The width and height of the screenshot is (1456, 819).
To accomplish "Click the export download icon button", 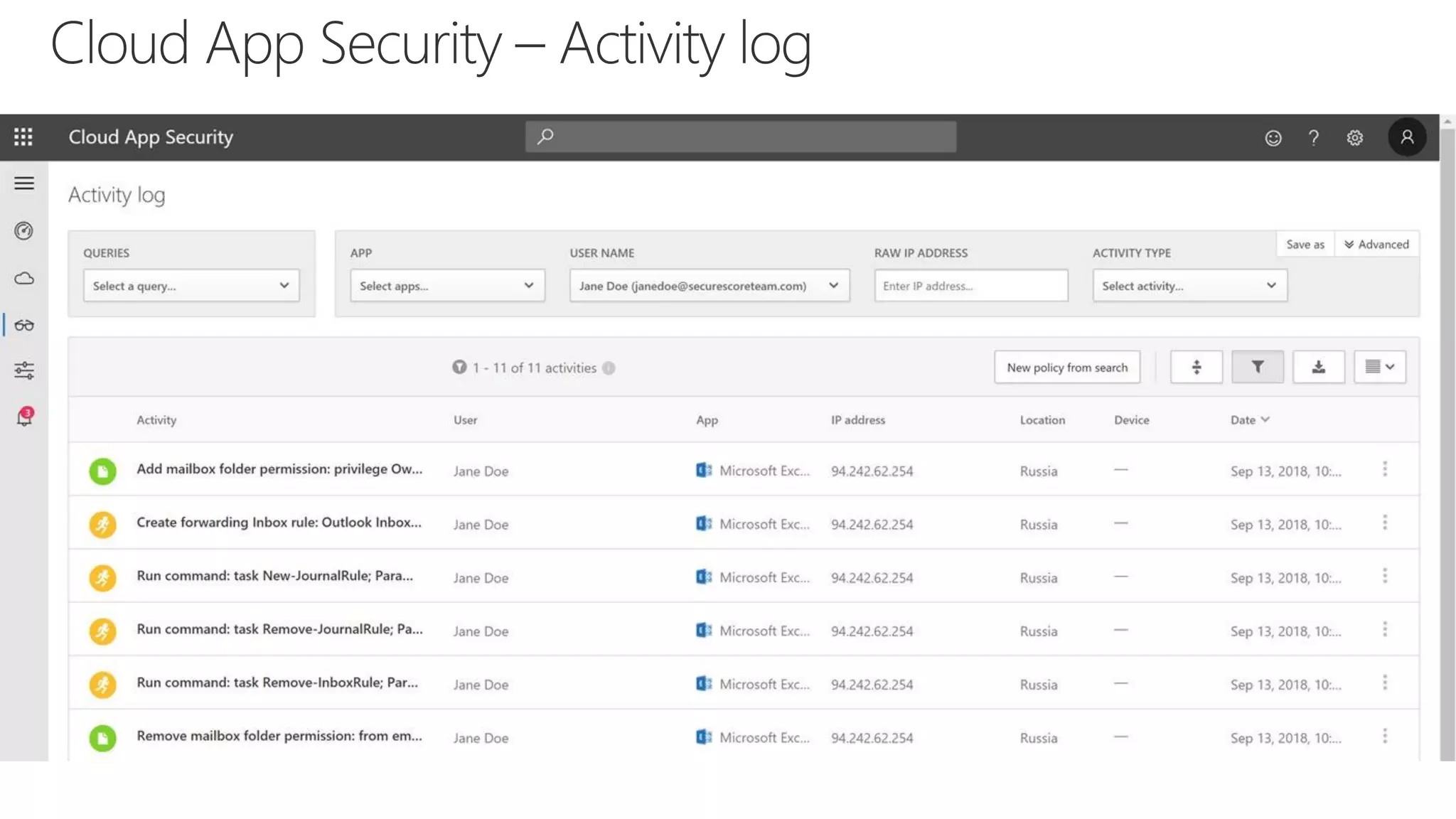I will click(1318, 367).
